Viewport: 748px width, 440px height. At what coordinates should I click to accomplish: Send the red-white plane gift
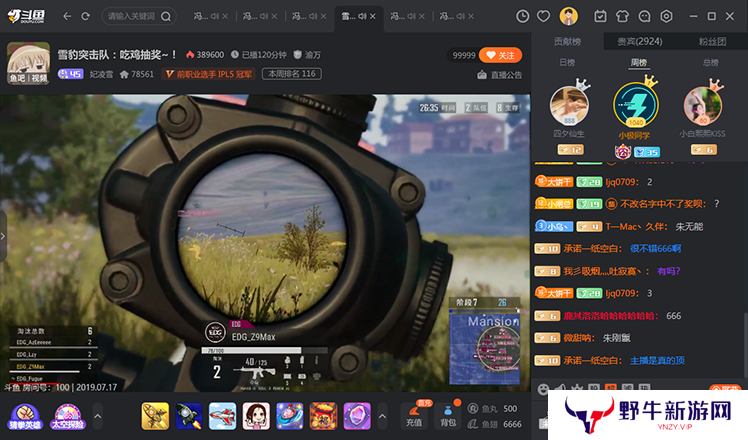click(x=222, y=416)
